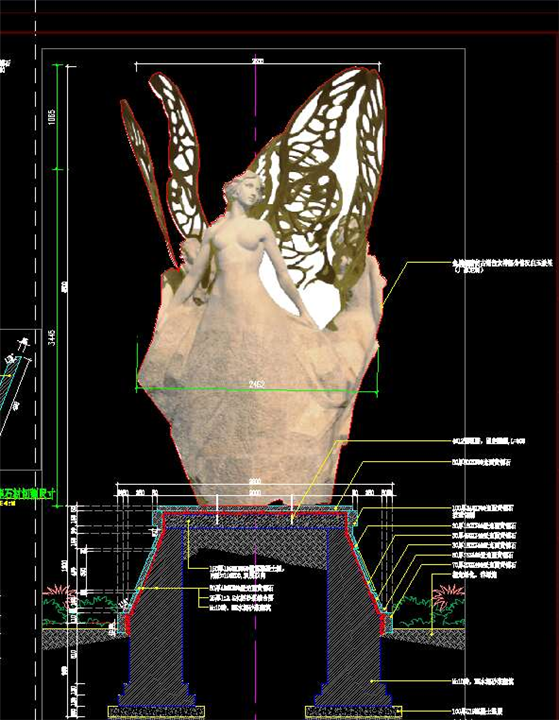This screenshot has width=559, height=720.
Task: Click the top horizontal dimension above the wings
Action: [x=258, y=63]
